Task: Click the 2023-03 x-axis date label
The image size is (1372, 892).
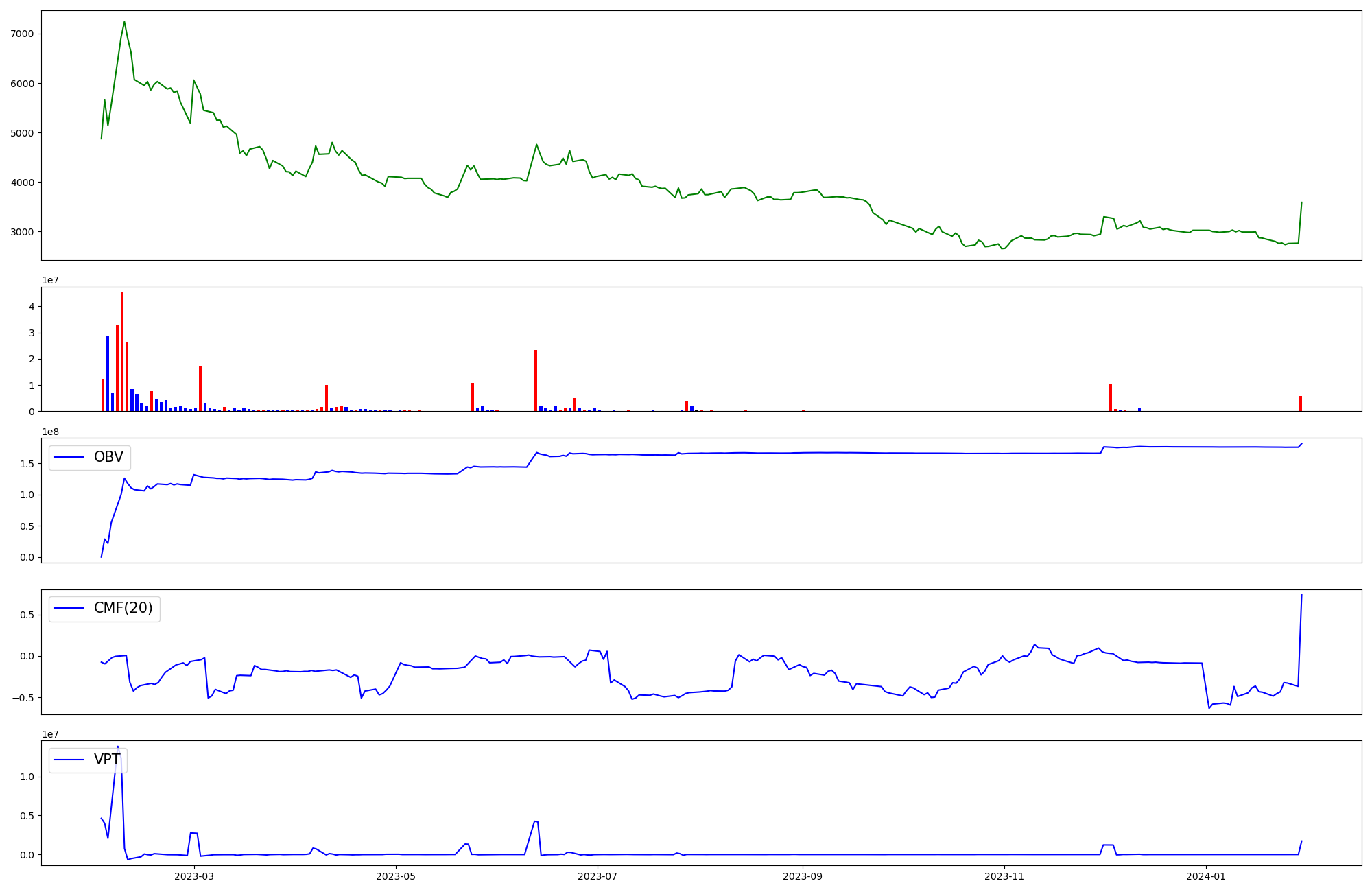Action: 194,876
